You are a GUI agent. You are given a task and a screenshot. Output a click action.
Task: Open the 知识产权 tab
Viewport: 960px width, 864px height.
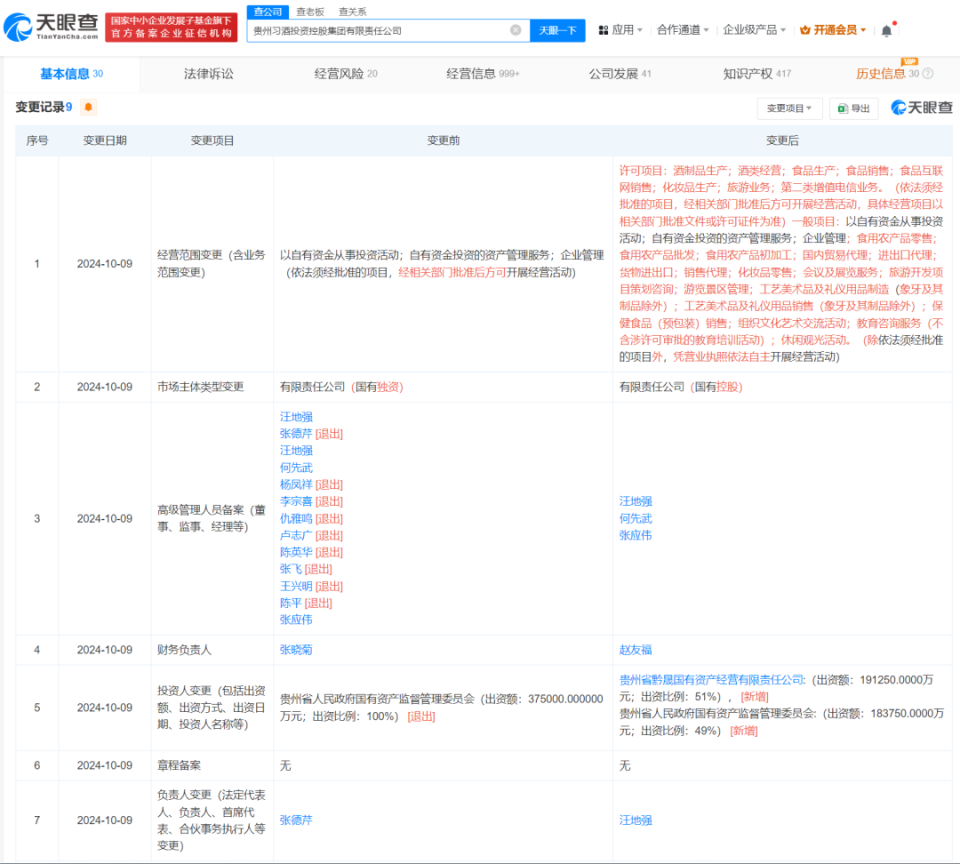point(757,74)
